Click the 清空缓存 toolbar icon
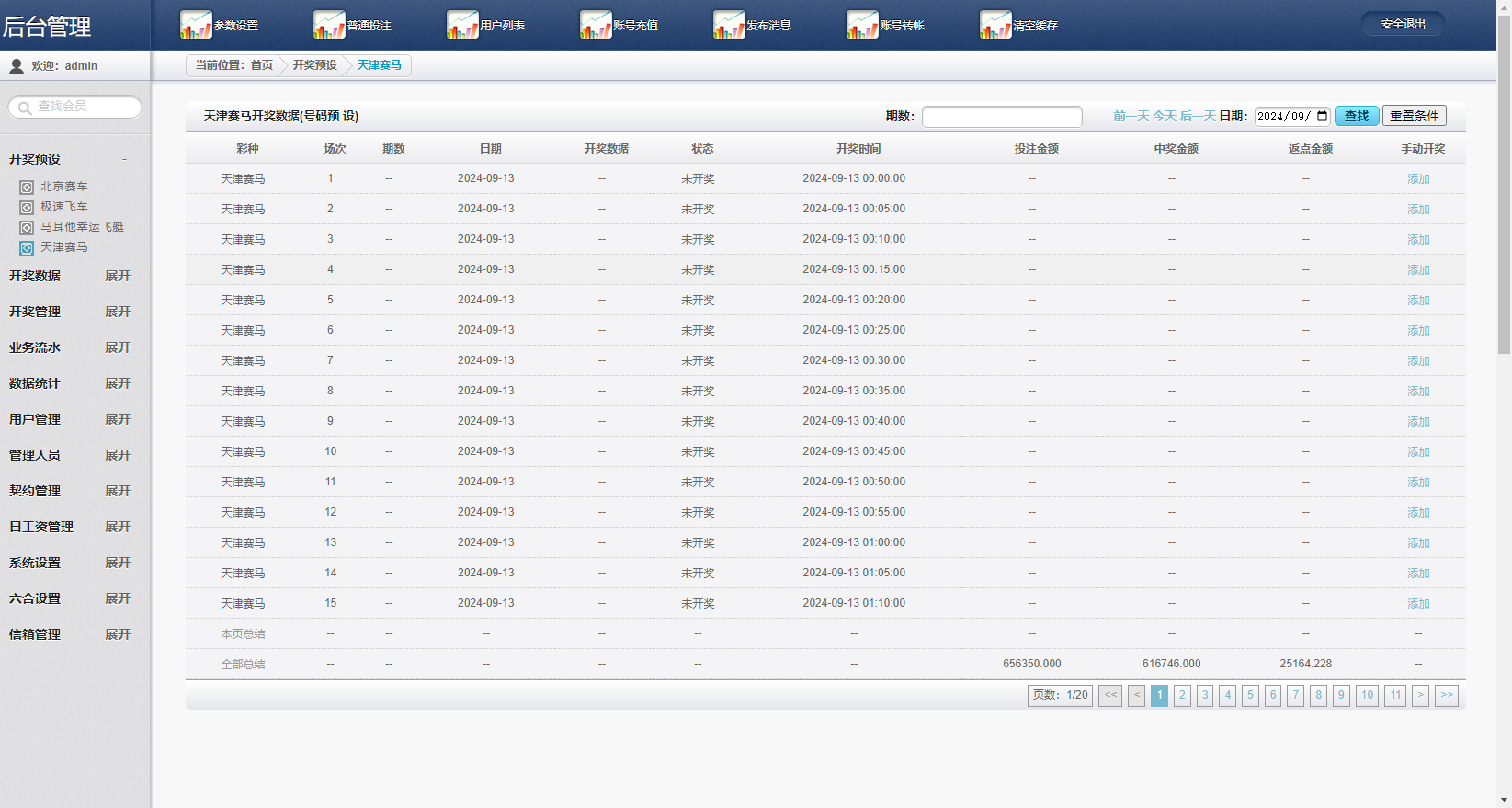1512x808 pixels. point(995,25)
